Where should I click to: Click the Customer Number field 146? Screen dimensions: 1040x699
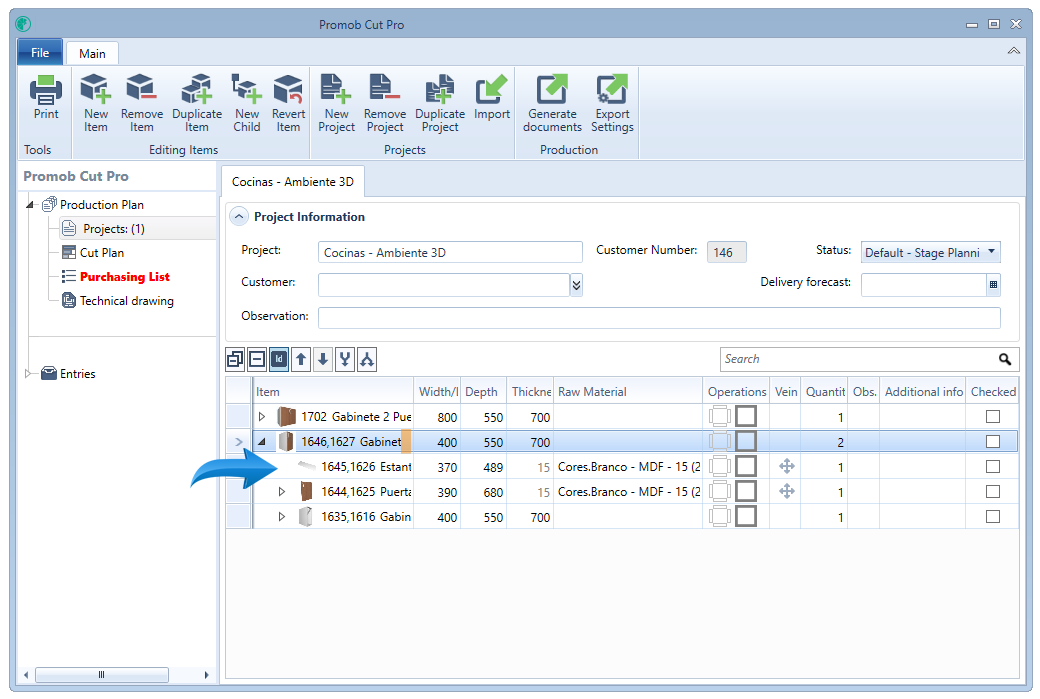click(726, 252)
